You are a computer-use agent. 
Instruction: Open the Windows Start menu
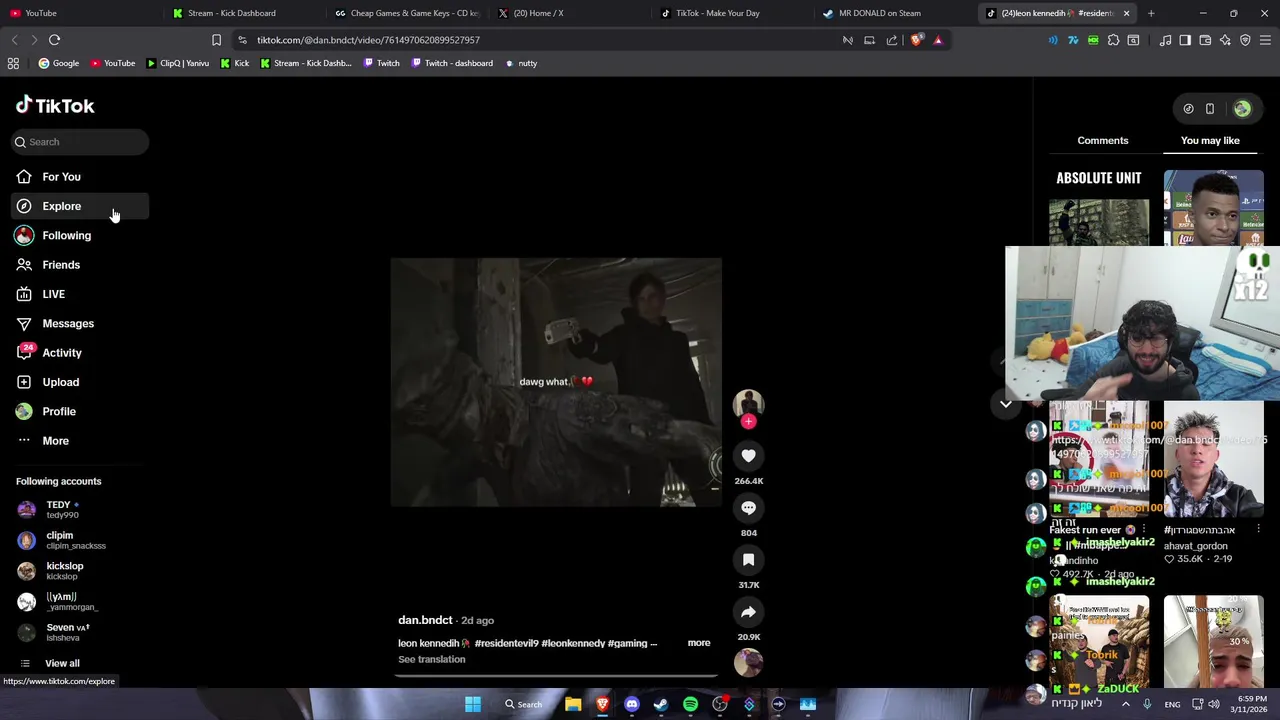pyautogui.click(x=472, y=705)
